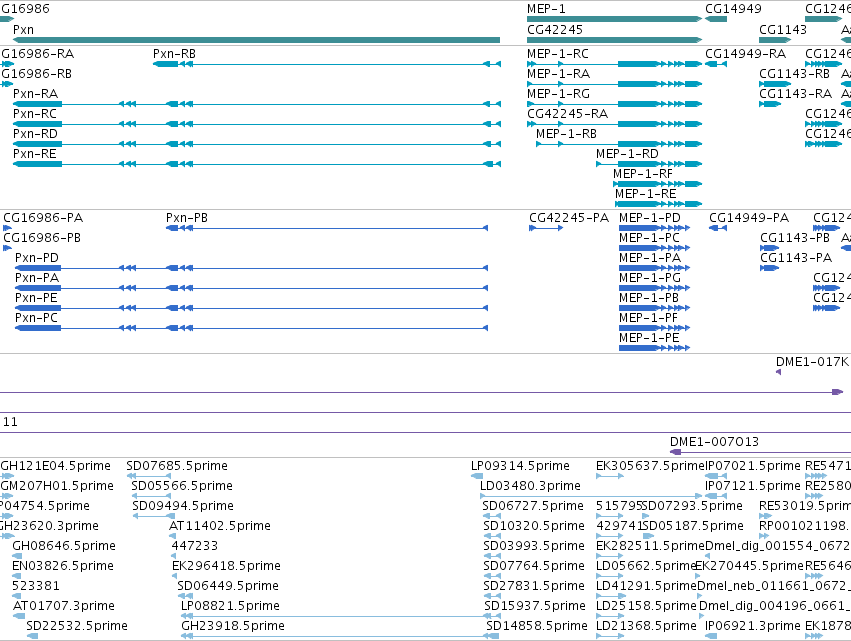Click the MEP-1-RE transcript label
The height and width of the screenshot is (641, 851).
(646, 194)
